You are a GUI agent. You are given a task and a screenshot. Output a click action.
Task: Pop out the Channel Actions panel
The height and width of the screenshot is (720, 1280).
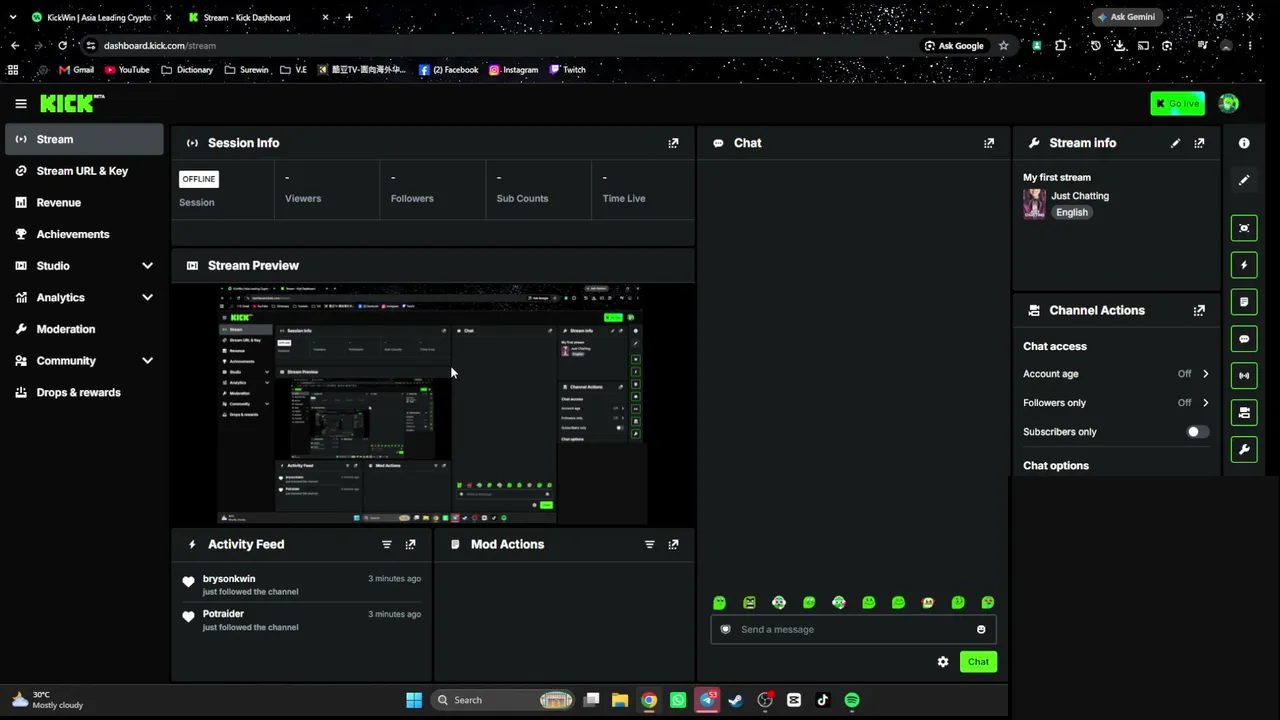point(1199,310)
